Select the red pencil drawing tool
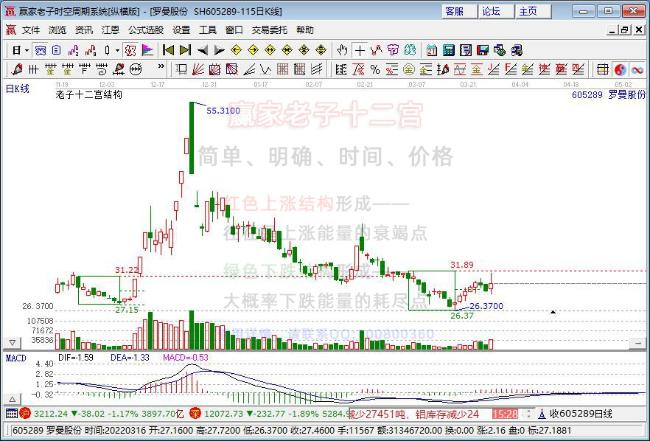 [x=17, y=69]
